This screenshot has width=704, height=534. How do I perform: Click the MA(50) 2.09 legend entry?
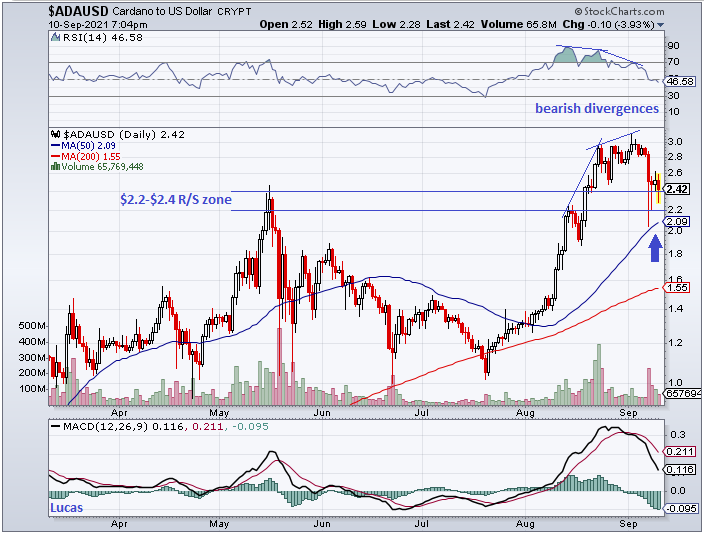point(84,146)
